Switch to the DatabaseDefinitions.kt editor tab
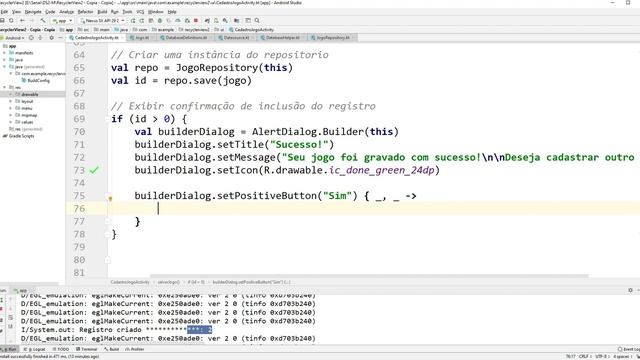Image resolution: width=640 pixels, height=360 pixels. click(x=184, y=38)
